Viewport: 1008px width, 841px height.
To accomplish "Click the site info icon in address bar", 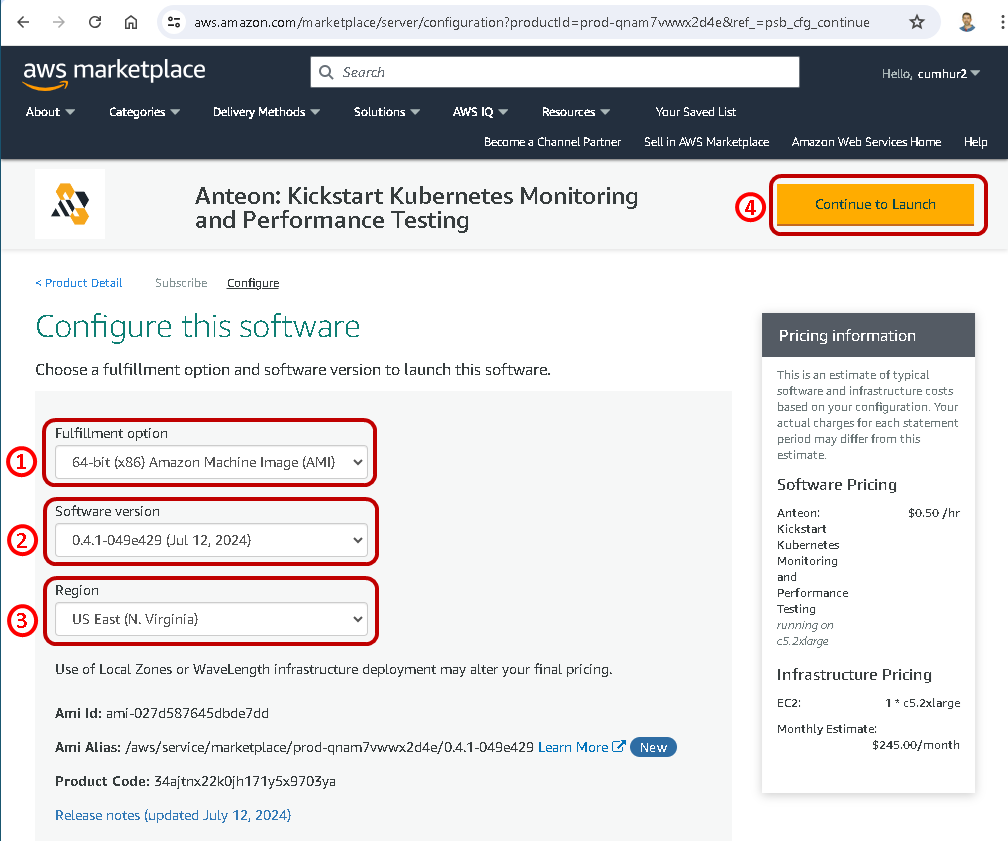I will pyautogui.click(x=174, y=22).
